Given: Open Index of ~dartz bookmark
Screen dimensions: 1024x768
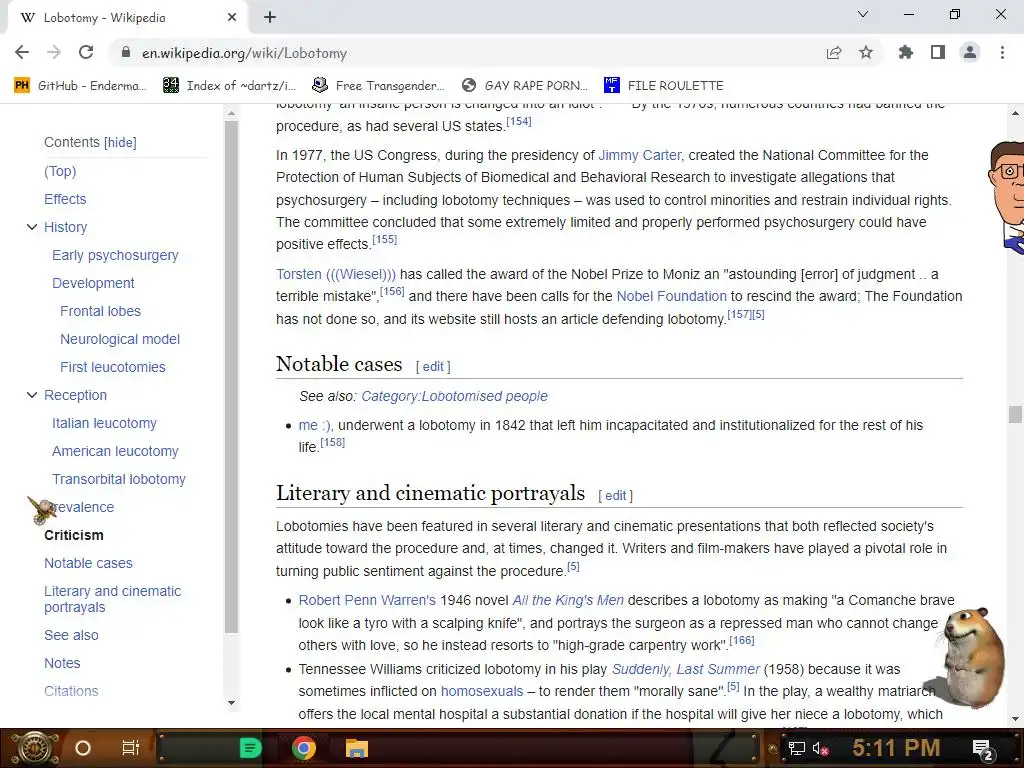Looking at the screenshot, I should tap(230, 86).
